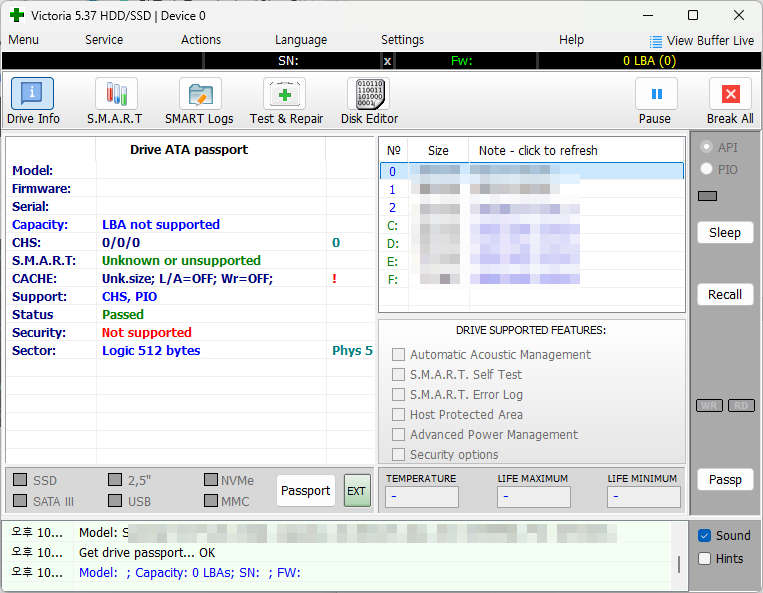
Task: Click the 0 LBA (0) status readout
Action: 650,61
